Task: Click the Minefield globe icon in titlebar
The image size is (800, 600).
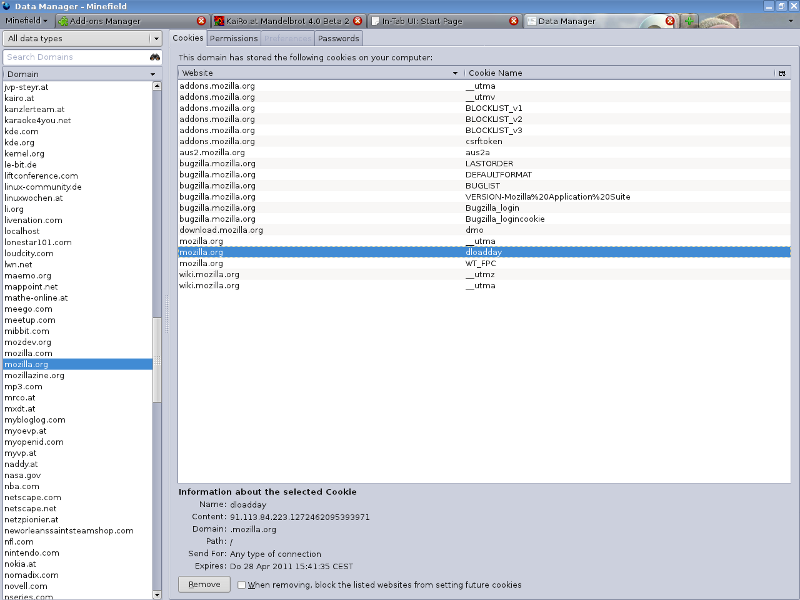Action: 7,5
